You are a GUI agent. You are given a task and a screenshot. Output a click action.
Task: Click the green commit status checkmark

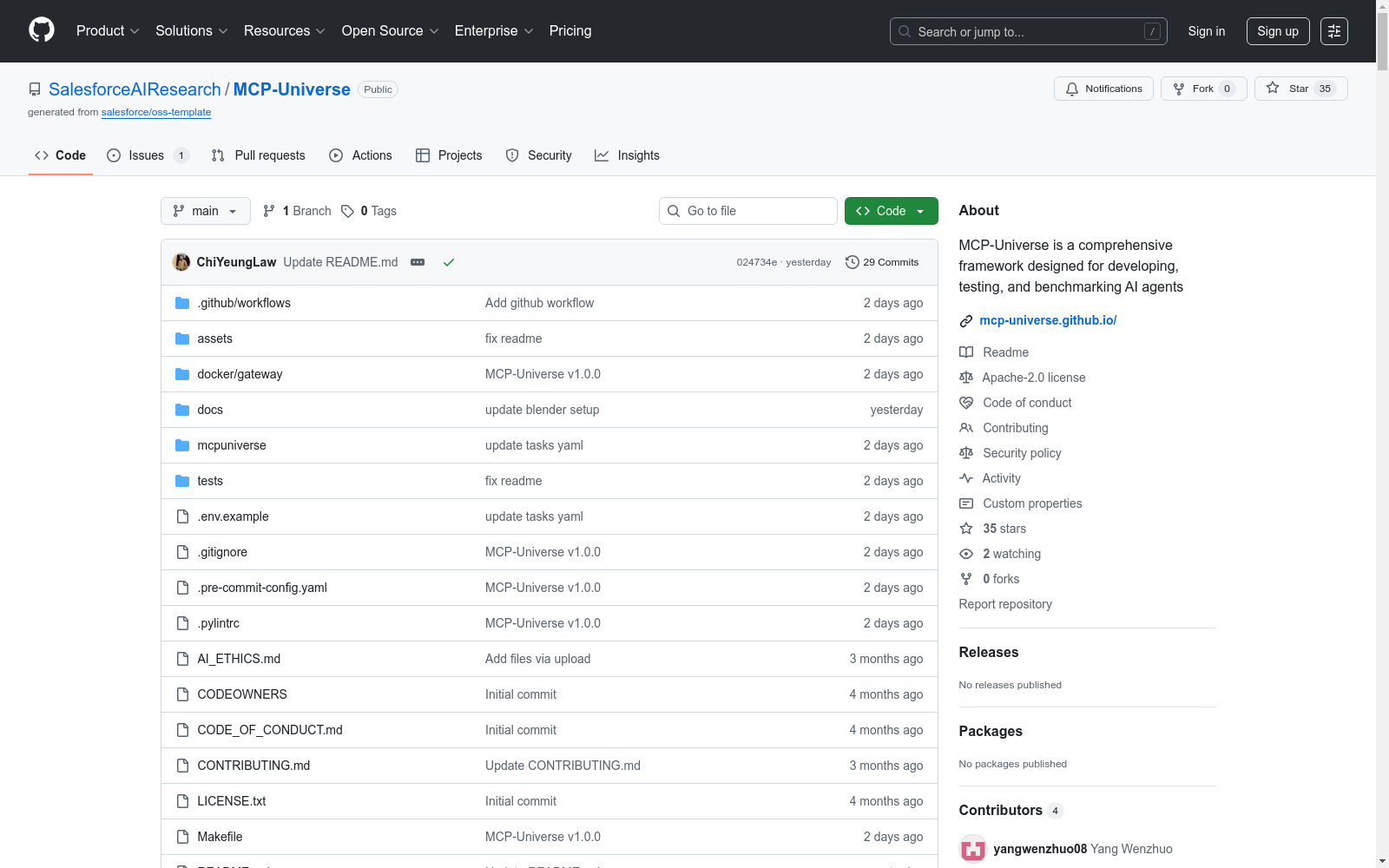[x=449, y=262]
